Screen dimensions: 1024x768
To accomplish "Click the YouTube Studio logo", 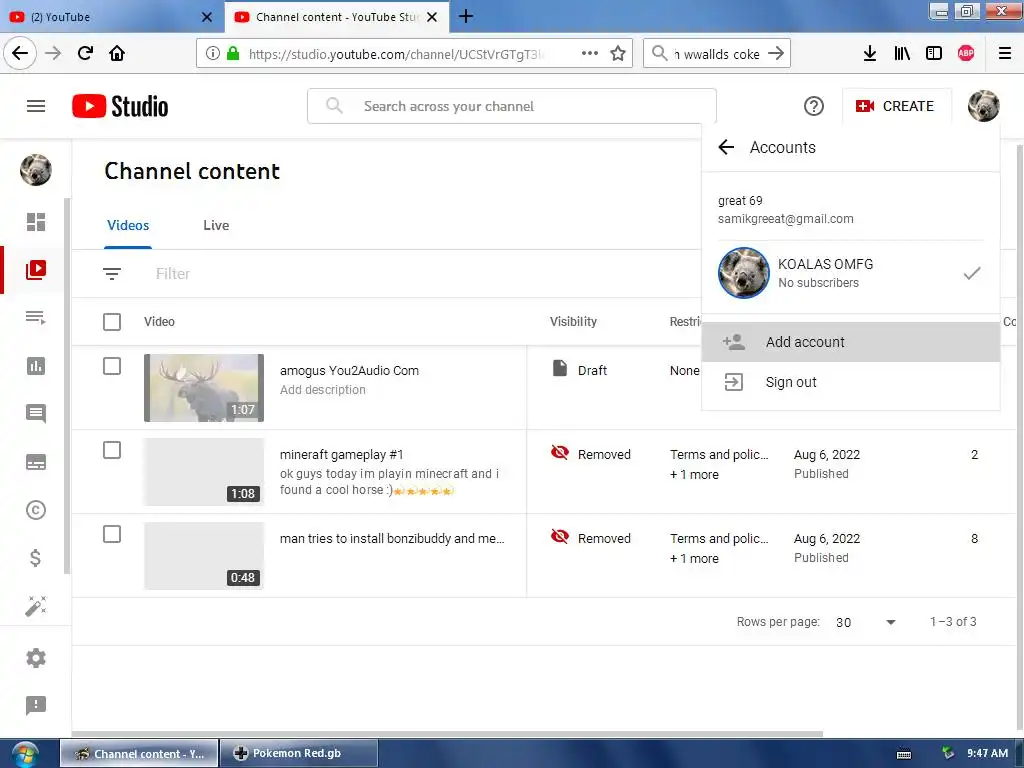I will tap(120, 106).
